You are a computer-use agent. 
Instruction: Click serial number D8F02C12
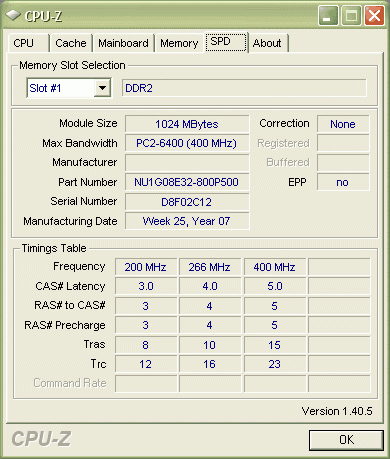(x=187, y=202)
